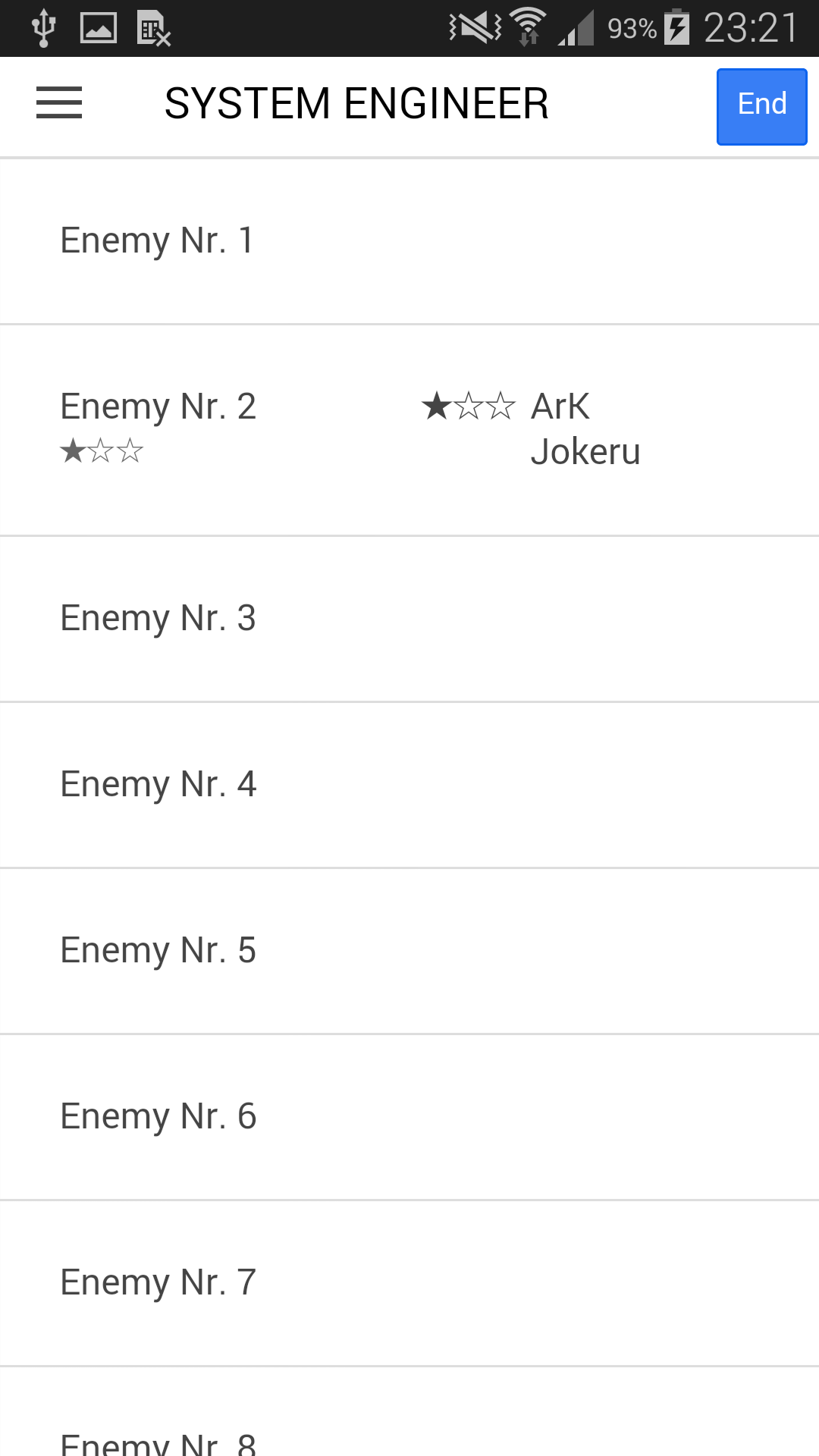Tap star rating beside ArK
Screen dimensions: 819x1456
tap(469, 406)
